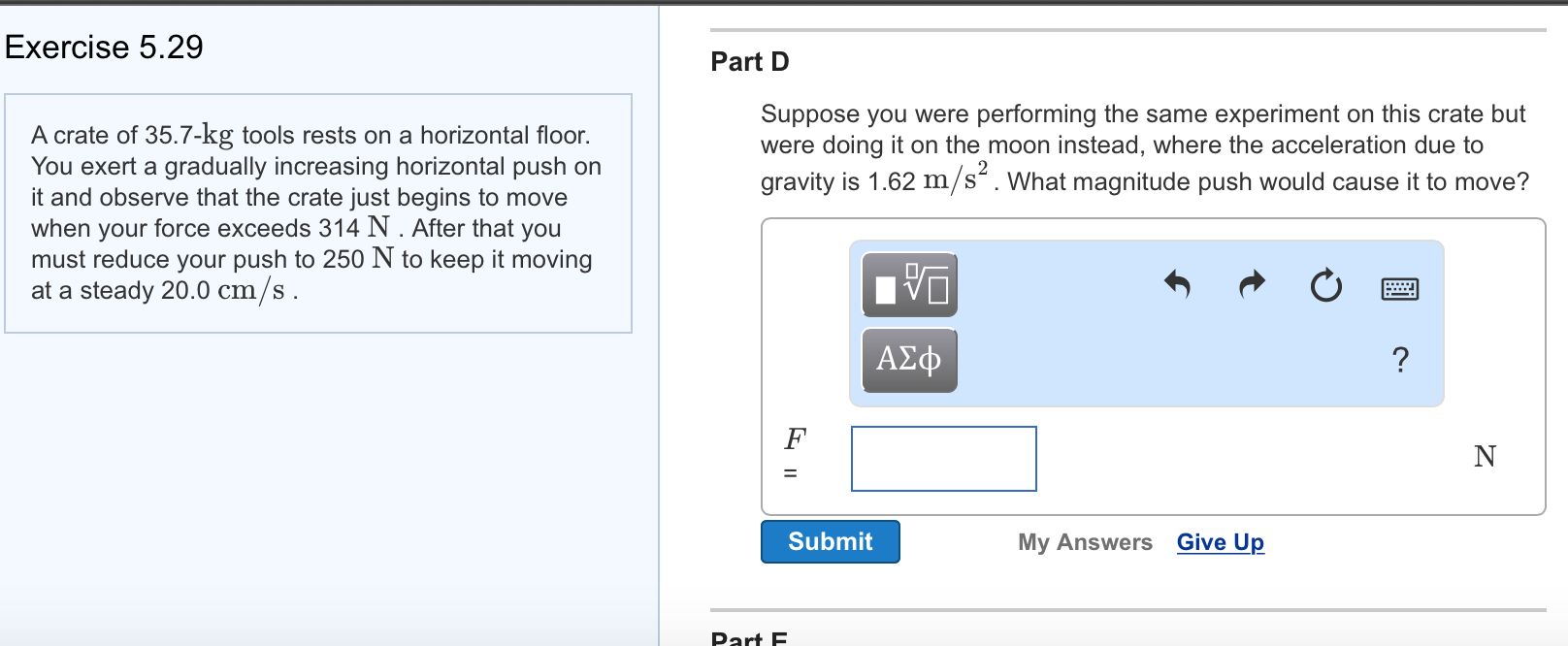Image resolution: width=1568 pixels, height=646 pixels.
Task: Click the Exercise 5.29 title
Action: click(103, 47)
